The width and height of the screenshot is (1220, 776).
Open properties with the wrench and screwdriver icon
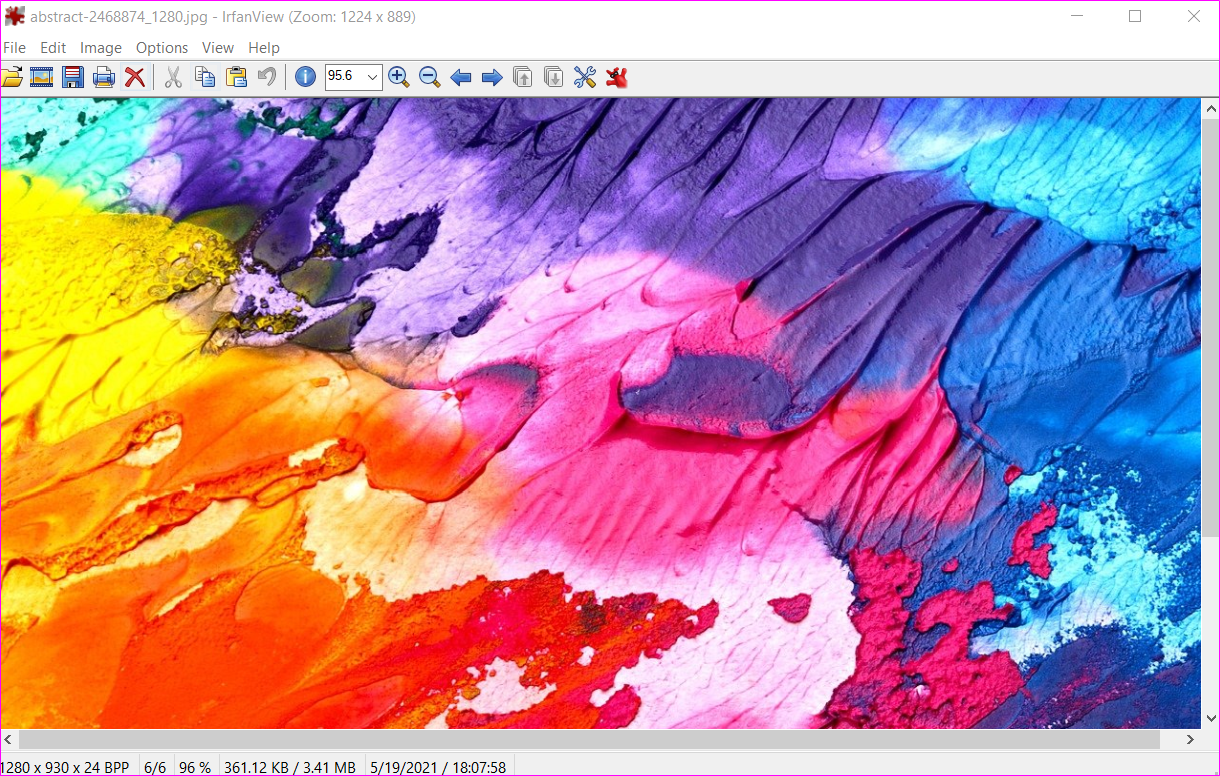pos(585,77)
